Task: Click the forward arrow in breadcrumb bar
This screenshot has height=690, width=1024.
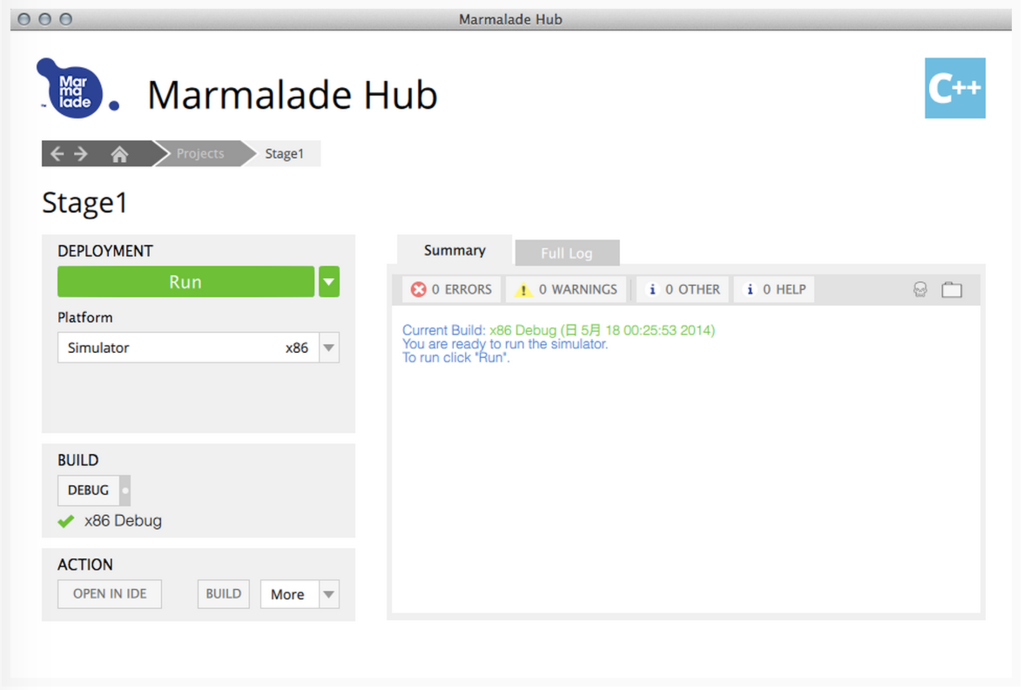Action: (80, 154)
